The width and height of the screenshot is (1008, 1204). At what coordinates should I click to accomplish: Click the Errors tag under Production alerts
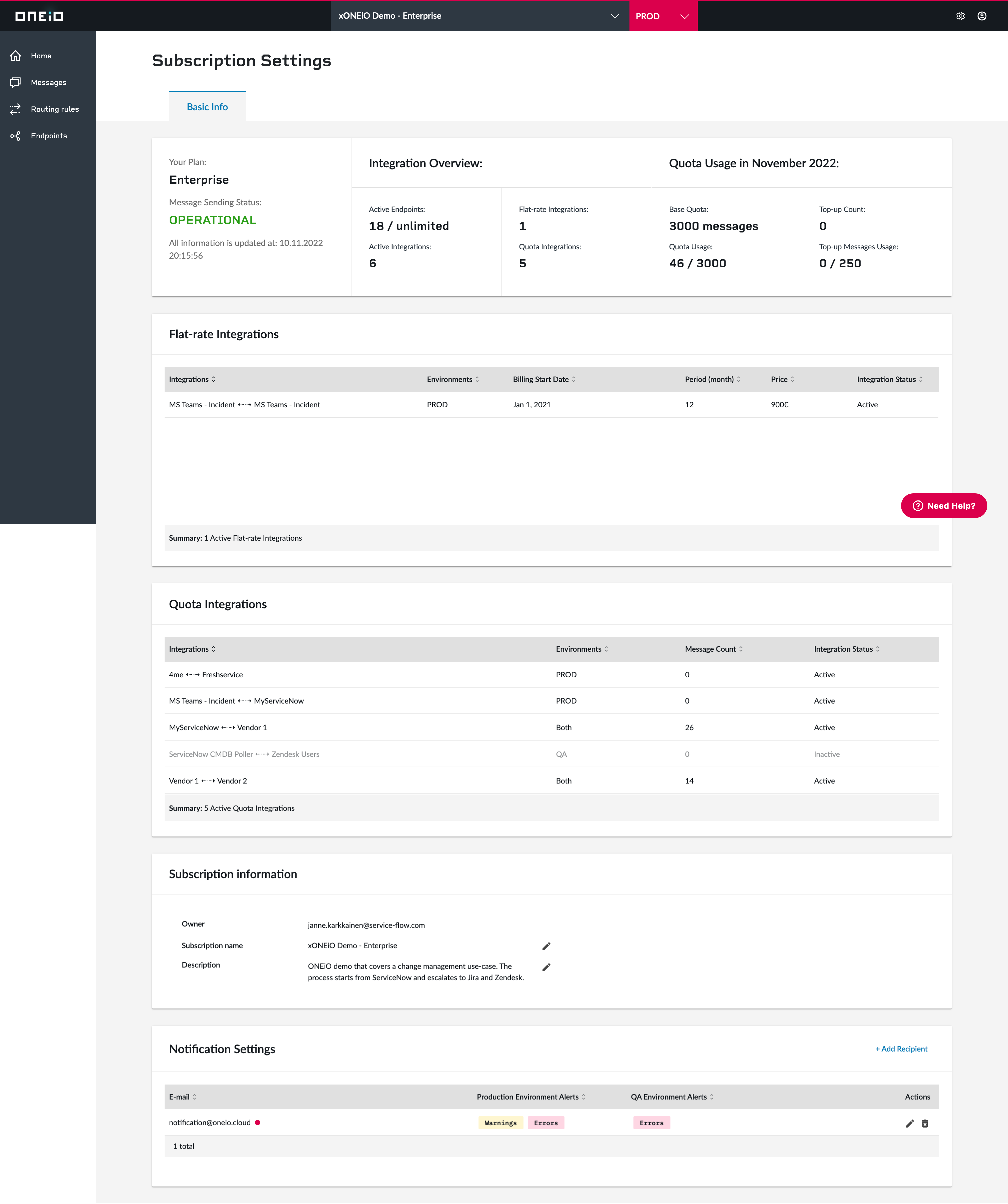(x=545, y=1123)
